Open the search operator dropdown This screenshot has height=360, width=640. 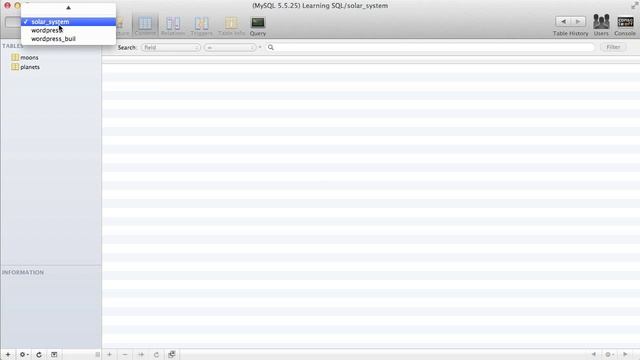coord(230,47)
